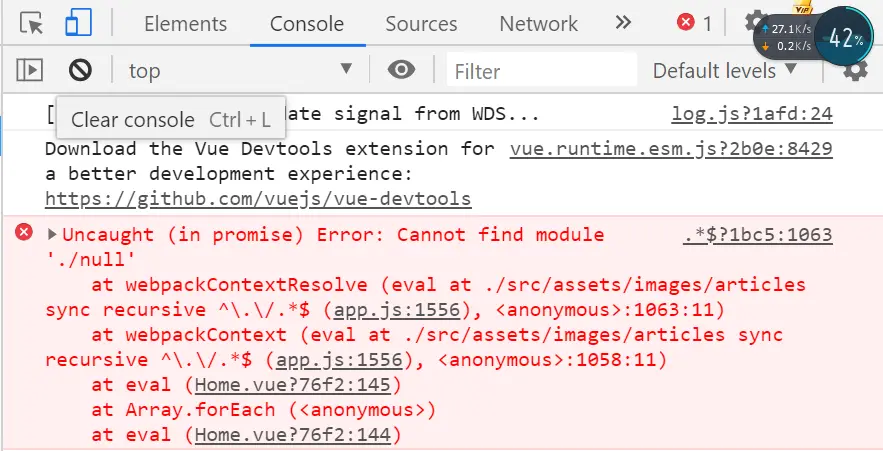
Task: Clear the console
Action: point(80,70)
